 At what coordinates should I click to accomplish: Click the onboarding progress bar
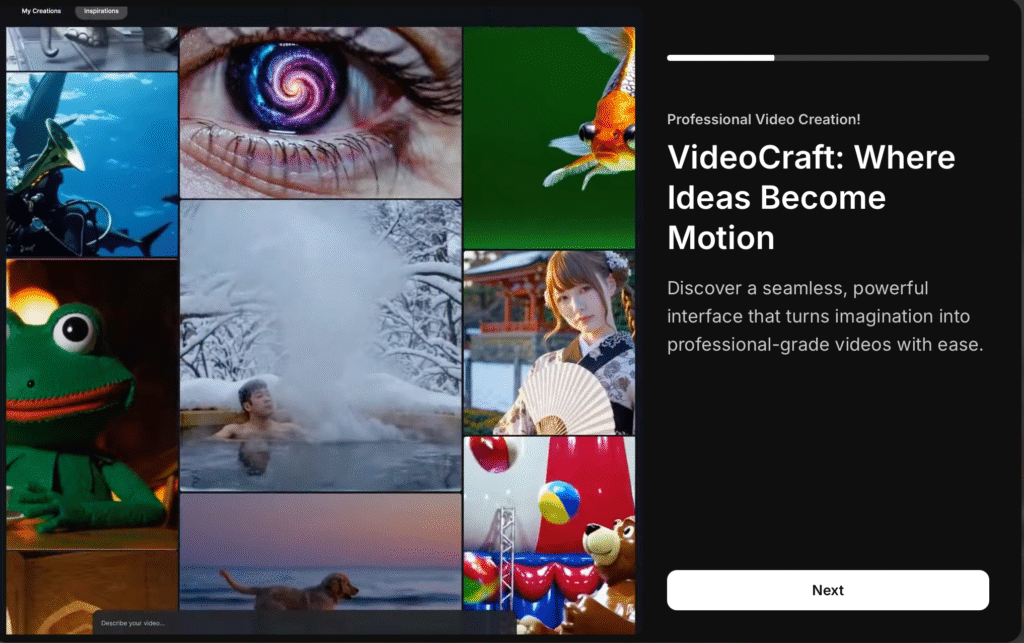[827, 58]
